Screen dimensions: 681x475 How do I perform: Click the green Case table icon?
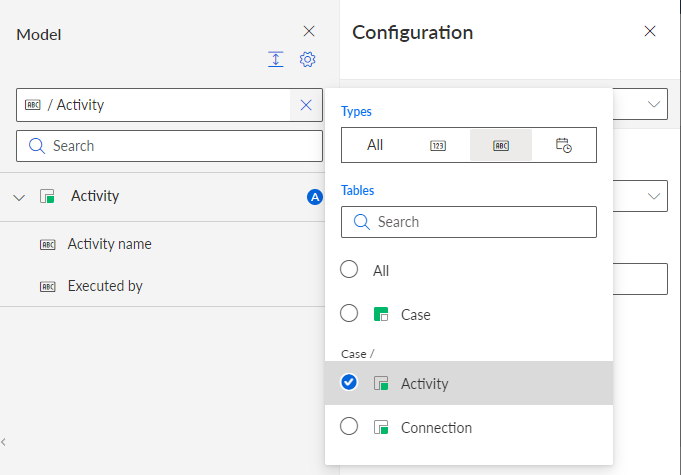381,314
